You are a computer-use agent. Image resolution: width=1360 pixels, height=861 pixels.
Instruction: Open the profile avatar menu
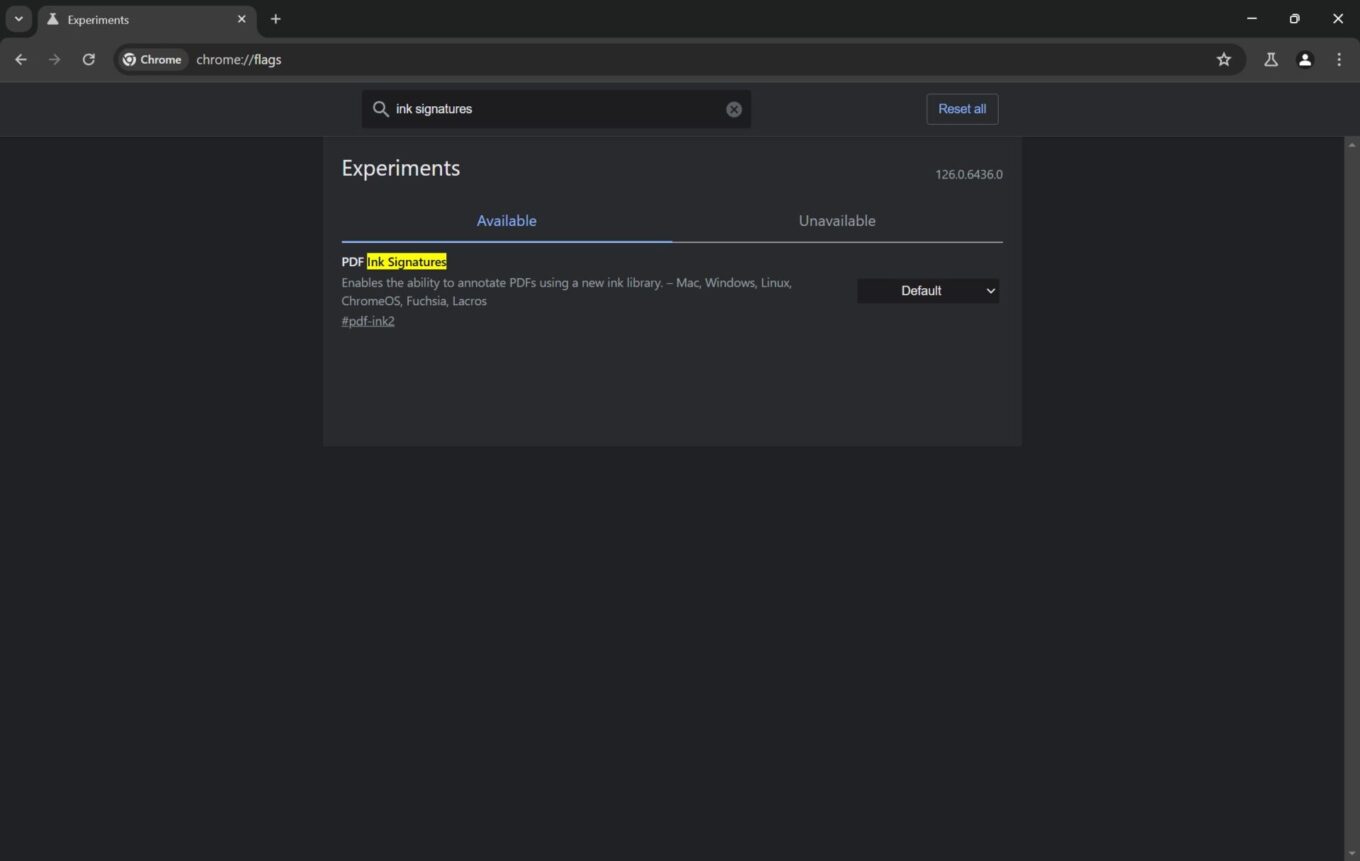pos(1305,60)
